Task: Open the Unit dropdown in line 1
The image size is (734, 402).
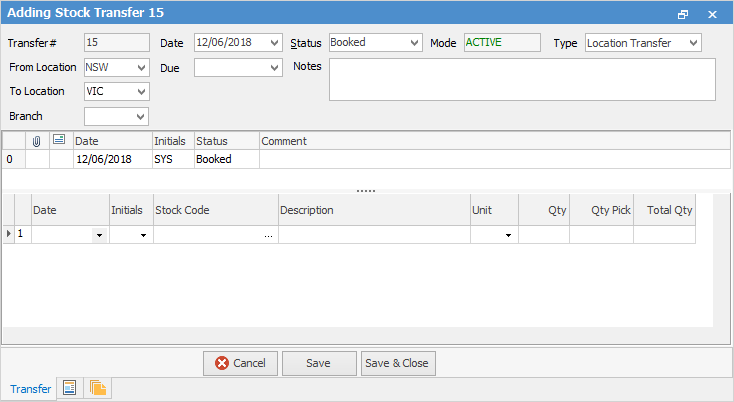Action: coord(508,235)
